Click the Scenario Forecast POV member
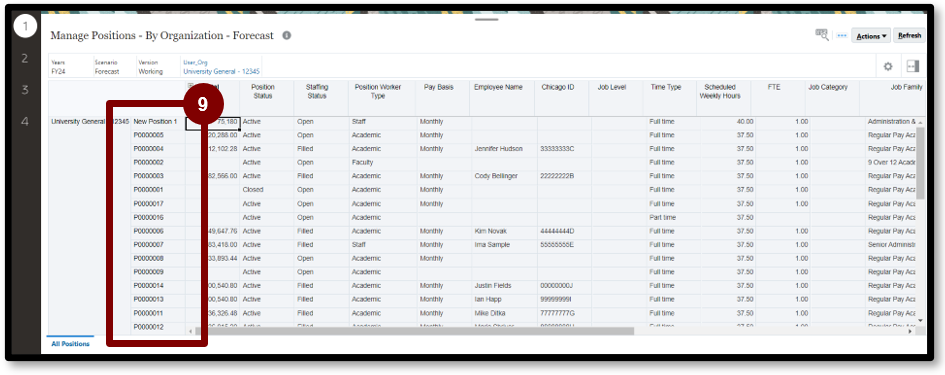 (107, 67)
